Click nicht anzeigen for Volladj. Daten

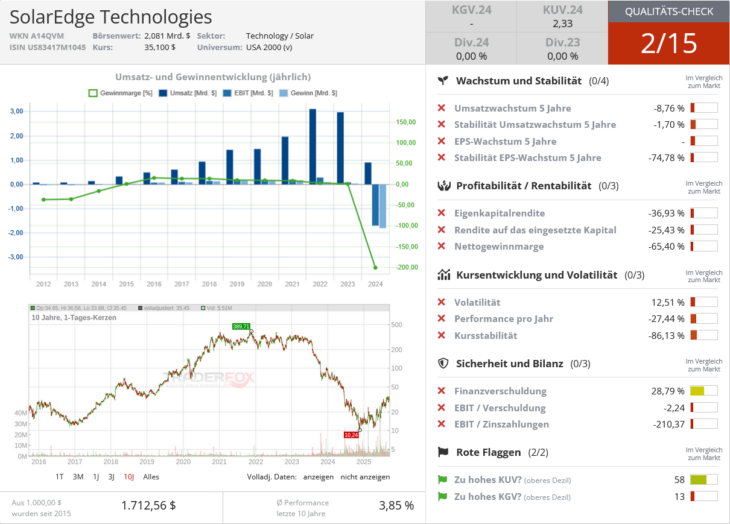click(365, 477)
